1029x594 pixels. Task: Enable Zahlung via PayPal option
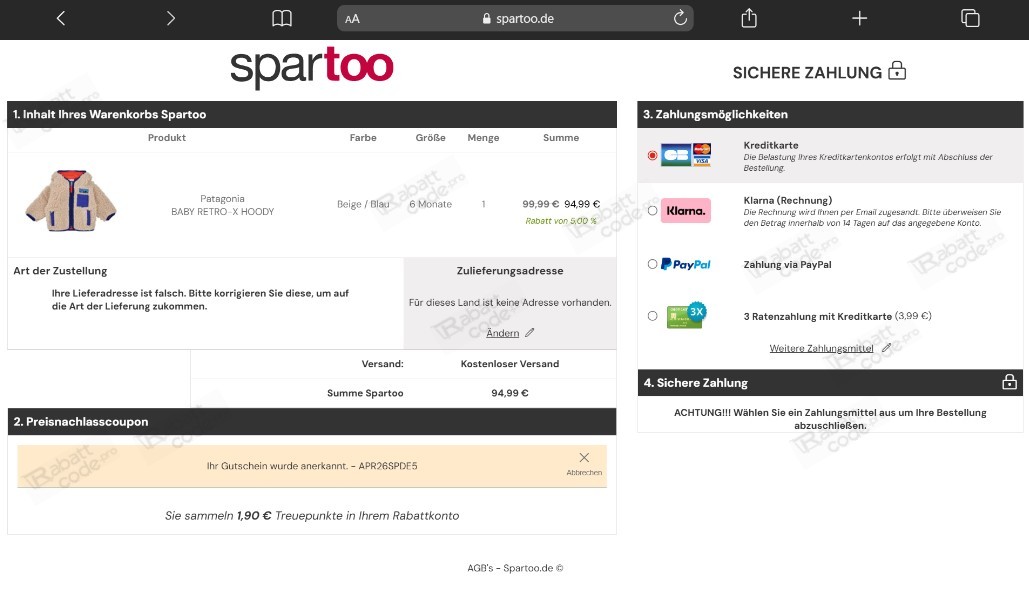pos(654,264)
